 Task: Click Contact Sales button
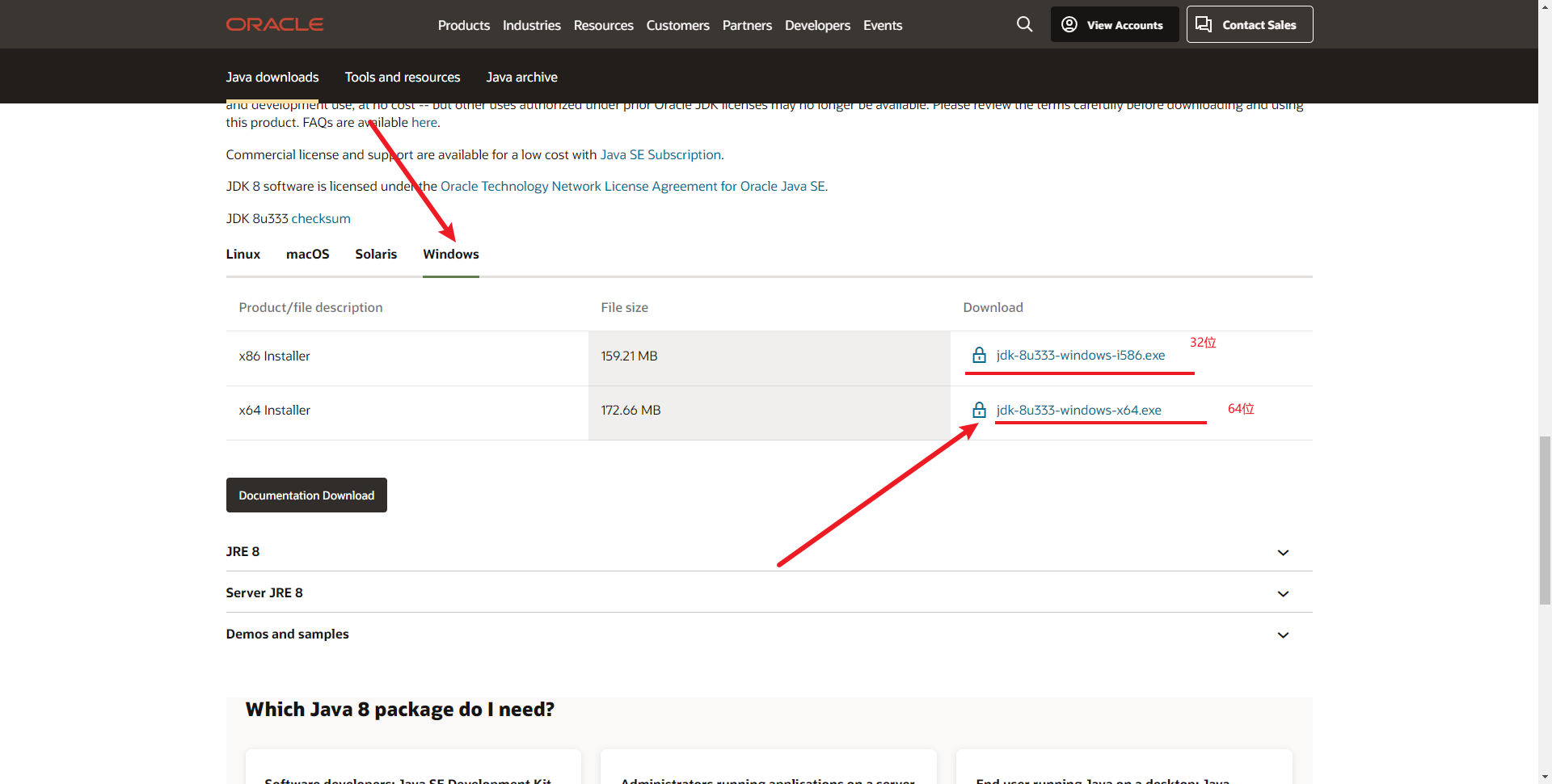1250,24
